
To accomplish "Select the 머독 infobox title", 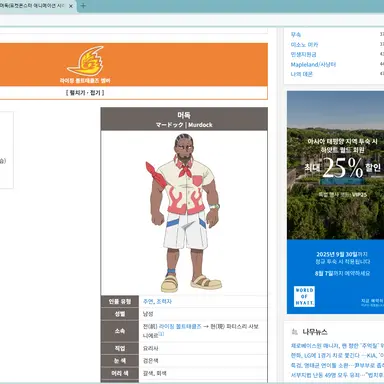I will click(x=184, y=115).
